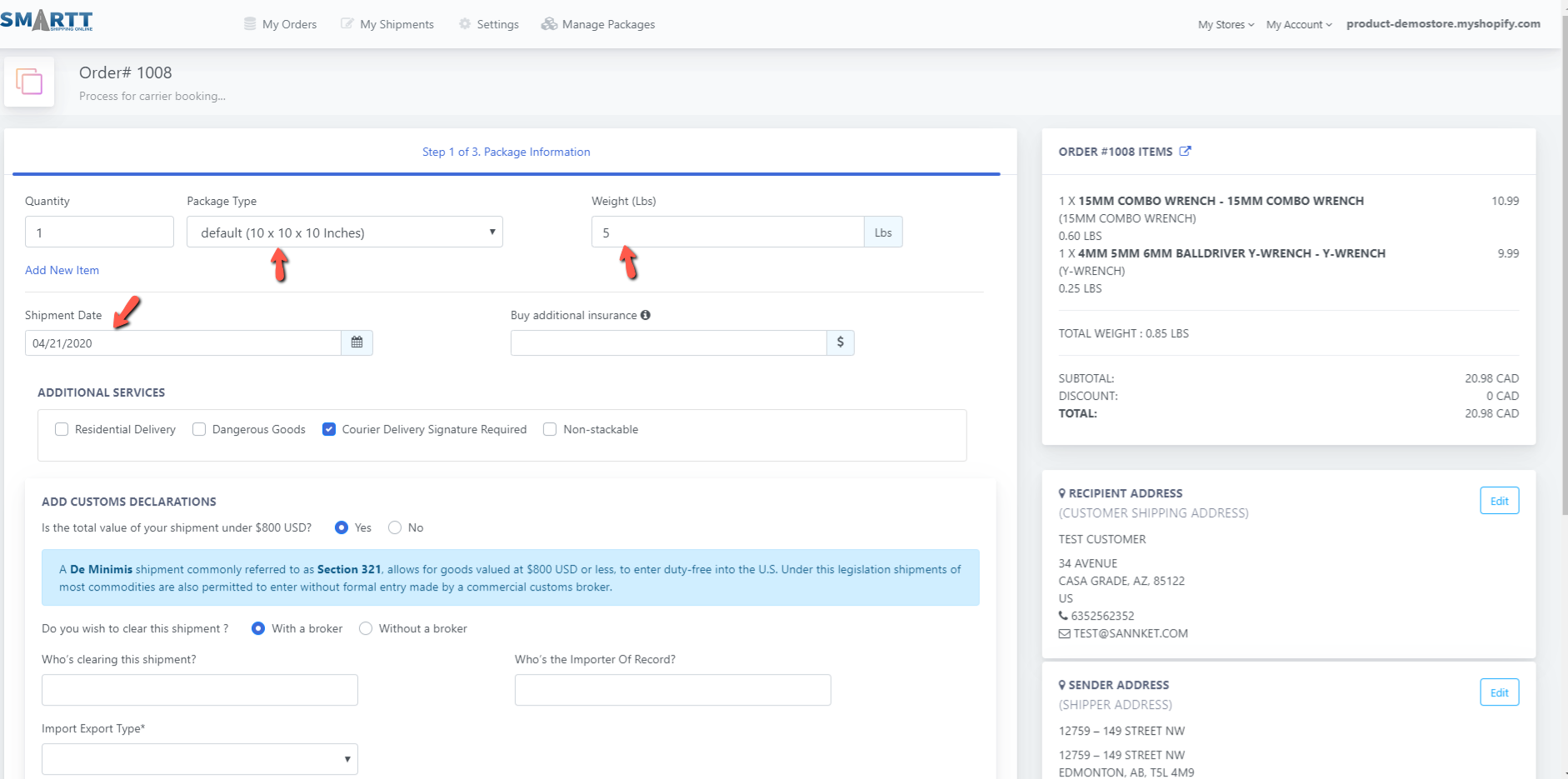Open the Package Type dropdown
This screenshot has height=779, width=1568.
click(x=344, y=232)
